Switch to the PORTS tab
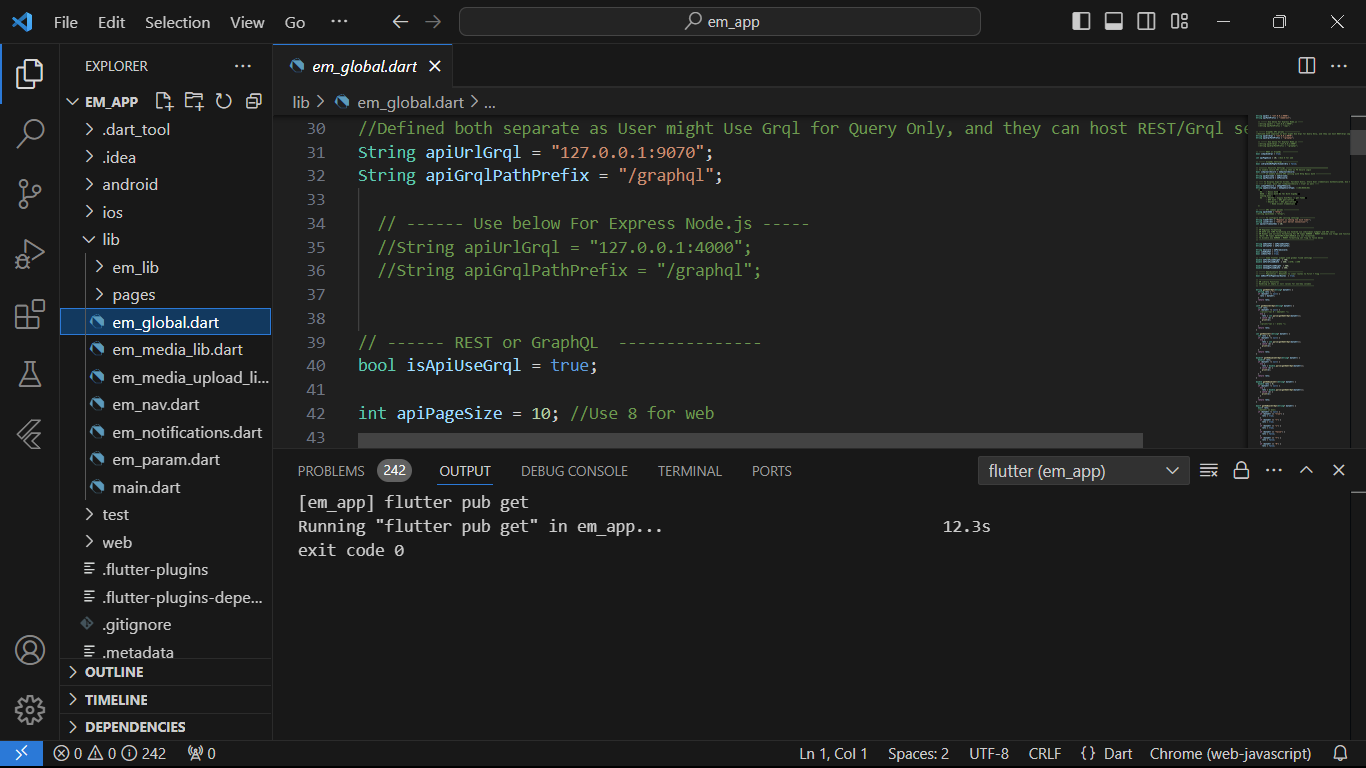 (x=771, y=471)
